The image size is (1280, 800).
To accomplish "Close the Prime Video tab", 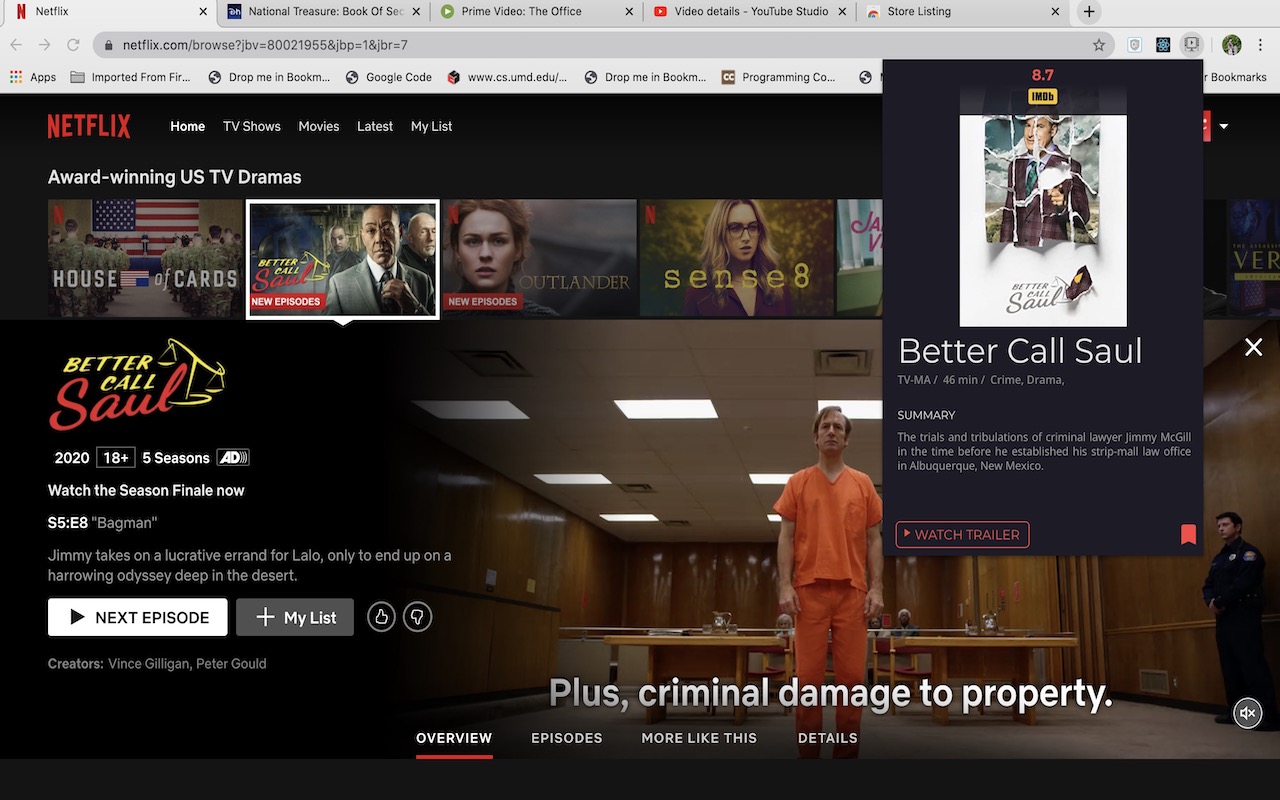I will [629, 12].
